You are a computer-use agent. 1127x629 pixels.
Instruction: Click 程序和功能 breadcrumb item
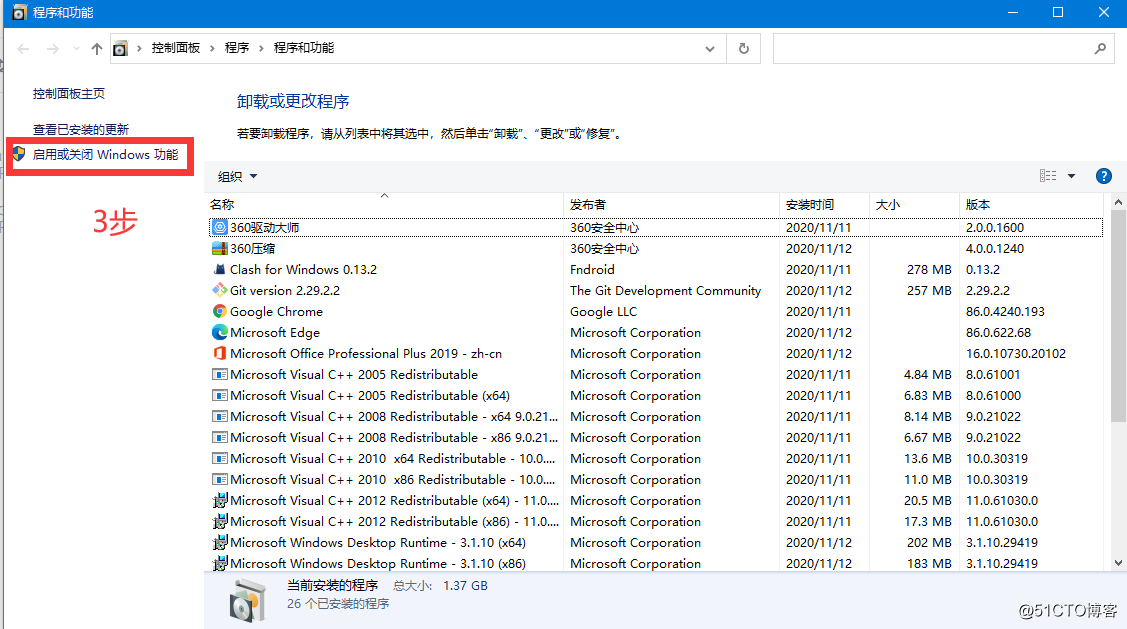tap(303, 48)
